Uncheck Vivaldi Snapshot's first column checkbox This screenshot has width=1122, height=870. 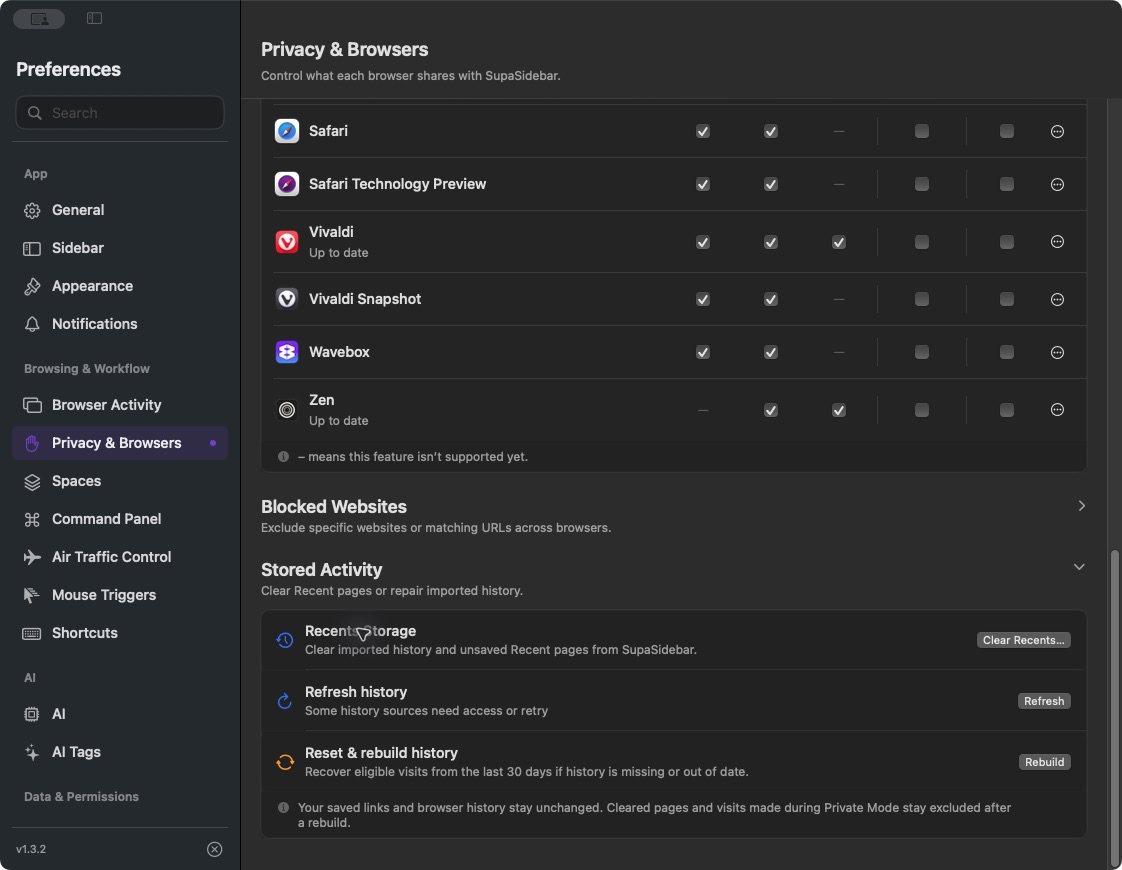coord(703,299)
